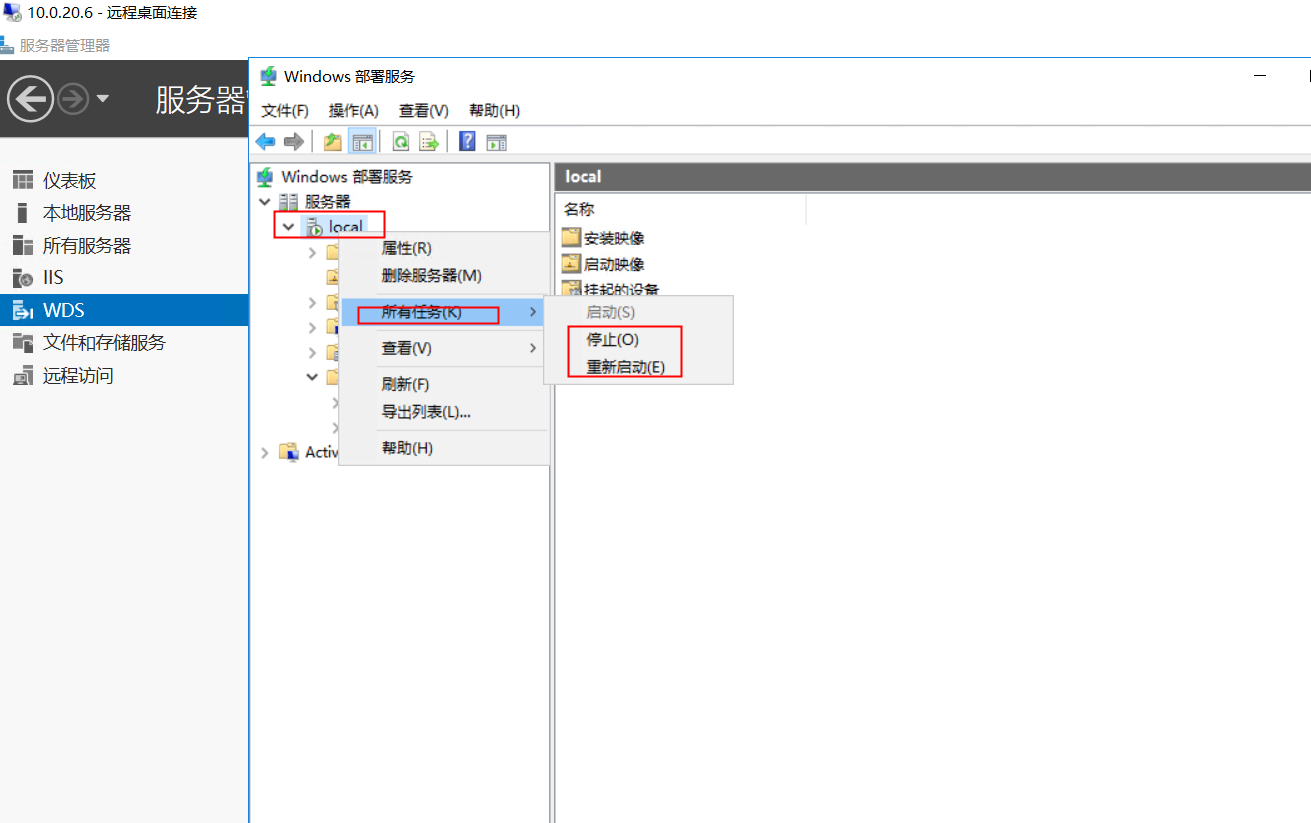Click the Up one level folder icon
1311x823 pixels.
click(x=333, y=142)
